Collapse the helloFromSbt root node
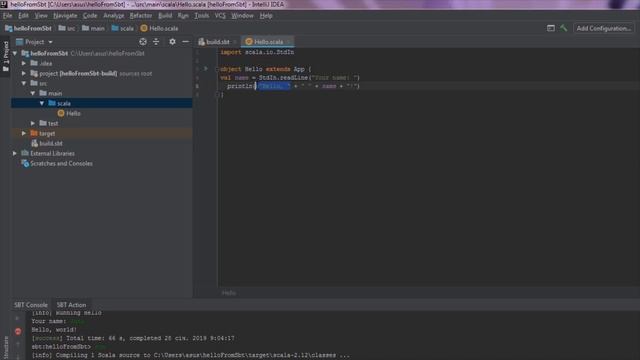 tap(15, 53)
